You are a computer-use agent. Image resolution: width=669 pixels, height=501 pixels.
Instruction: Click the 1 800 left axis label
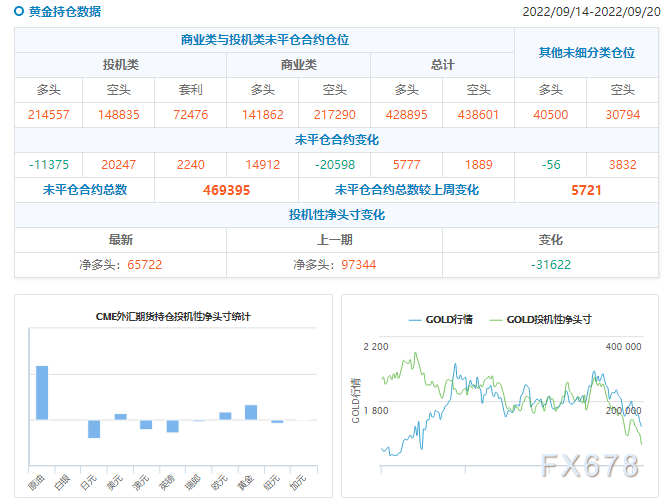pyautogui.click(x=375, y=411)
